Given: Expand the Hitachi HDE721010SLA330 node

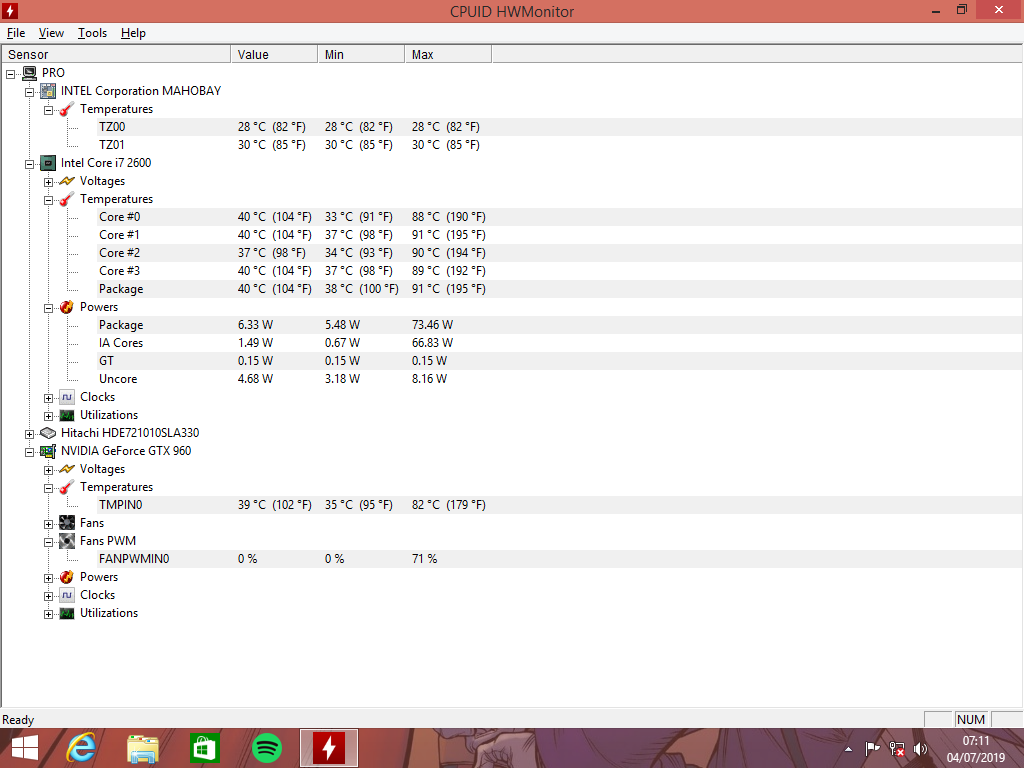Looking at the screenshot, I should click(x=29, y=434).
